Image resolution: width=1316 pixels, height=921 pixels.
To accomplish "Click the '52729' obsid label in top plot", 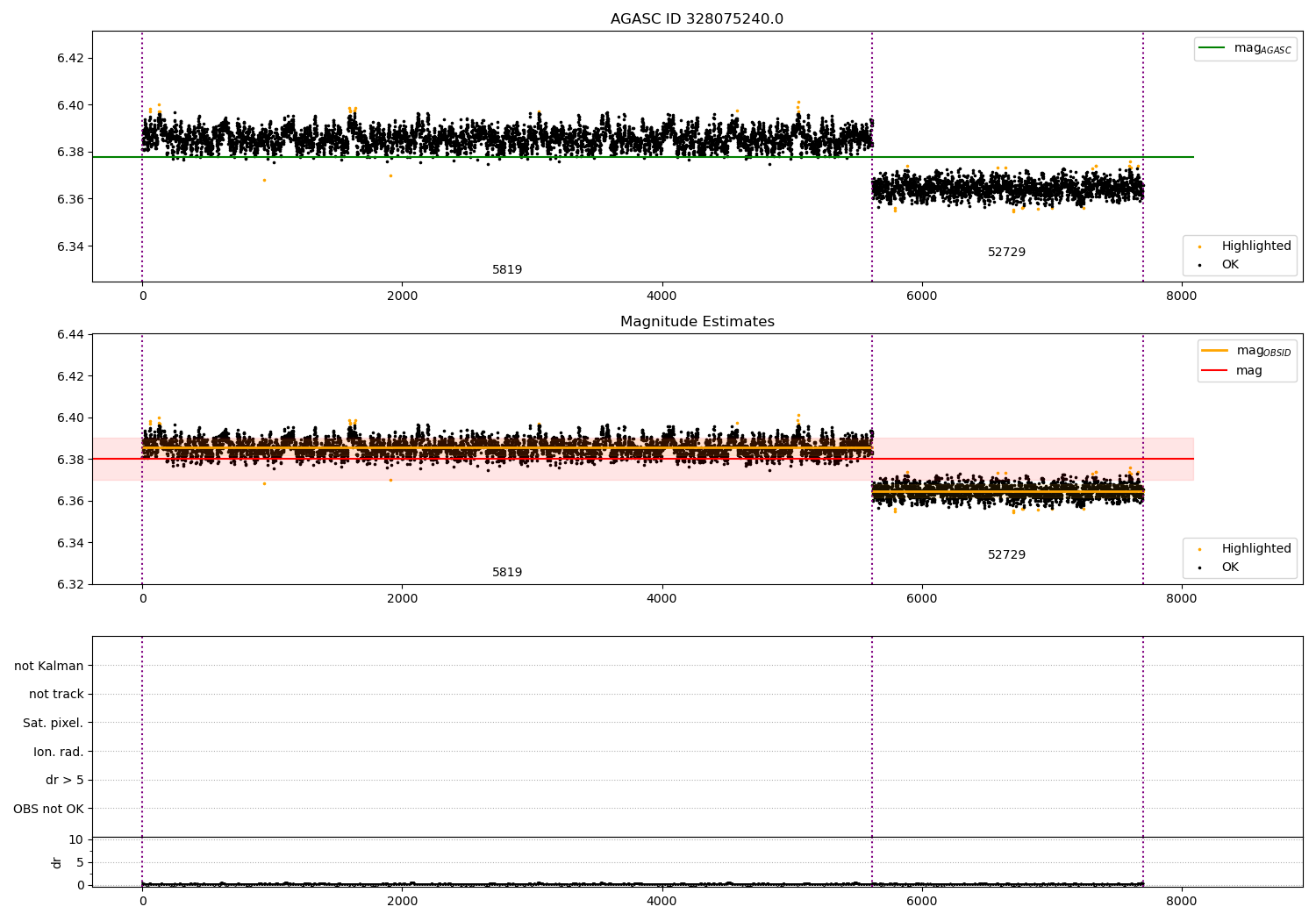I will point(1006,253).
